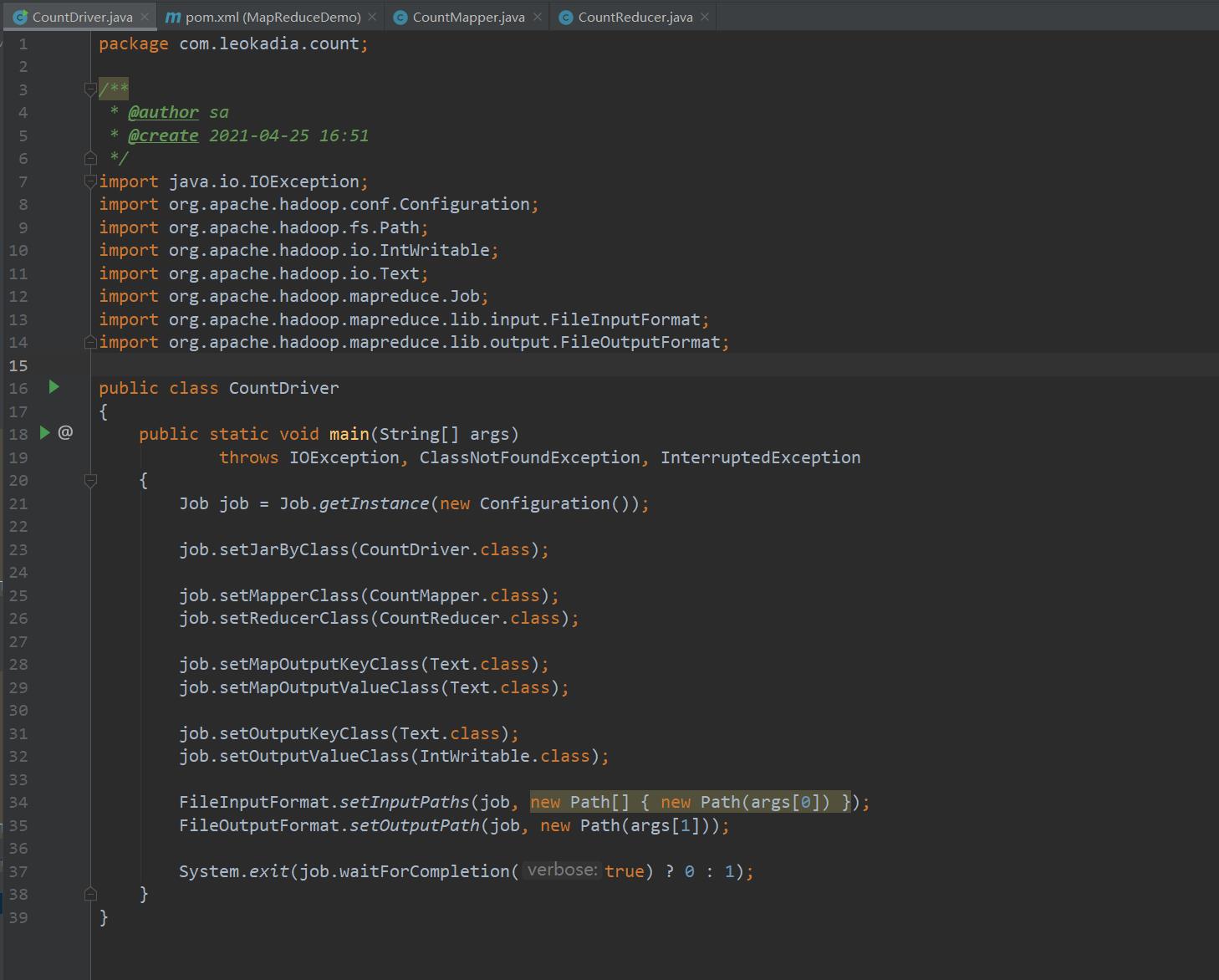Click the setOutputValueClass call
The height and width of the screenshot is (980, 1219).
click(x=314, y=756)
